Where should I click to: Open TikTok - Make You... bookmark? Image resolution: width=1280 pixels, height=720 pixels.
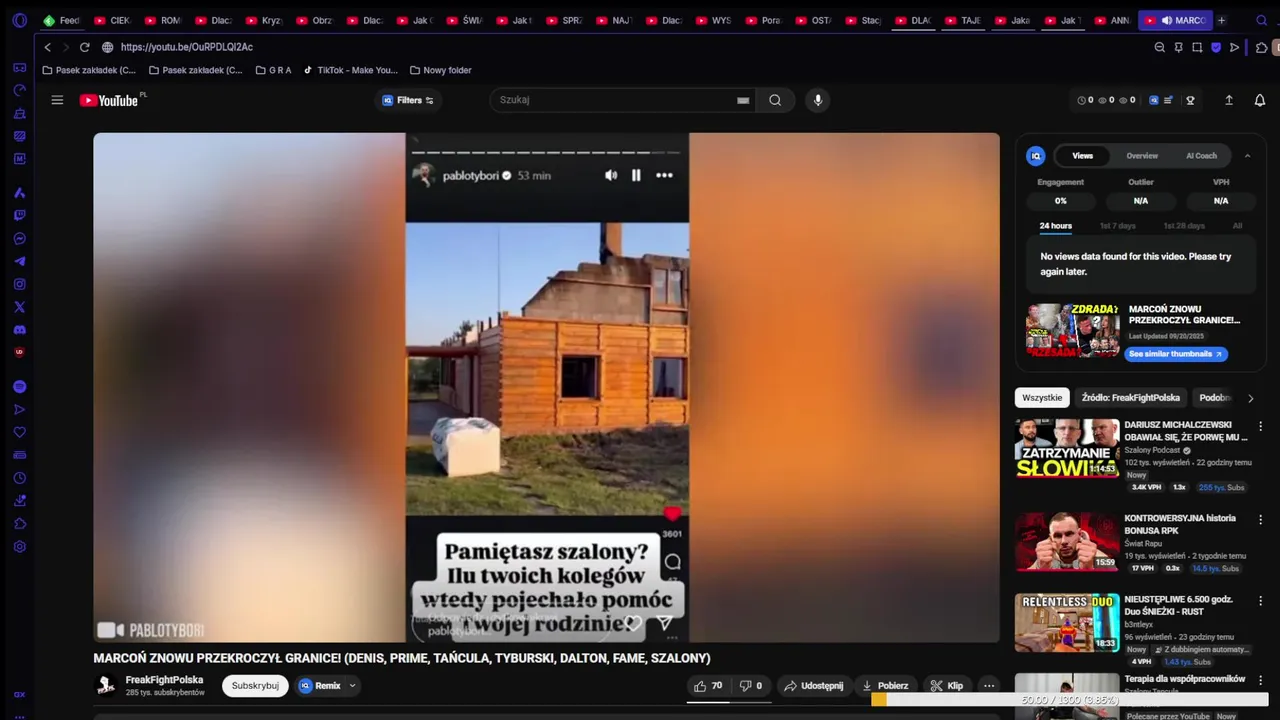(x=350, y=70)
